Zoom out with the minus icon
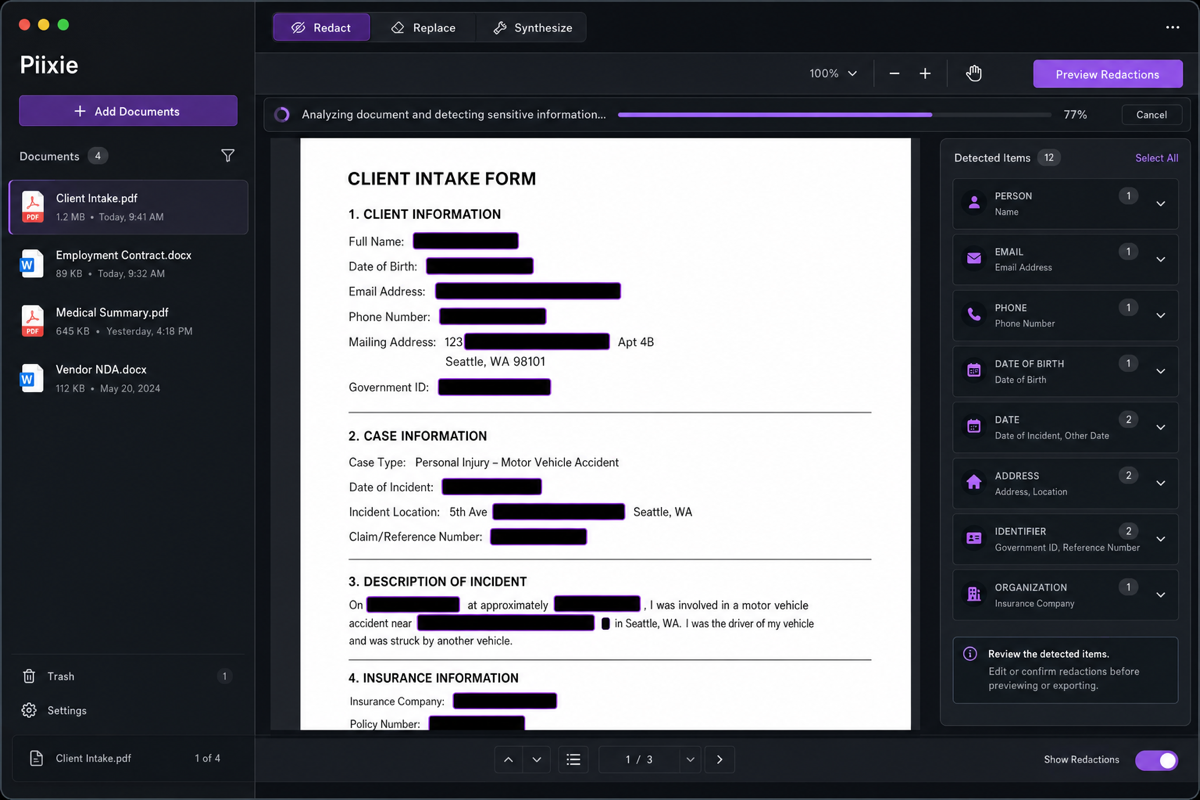1200x800 pixels. click(894, 74)
